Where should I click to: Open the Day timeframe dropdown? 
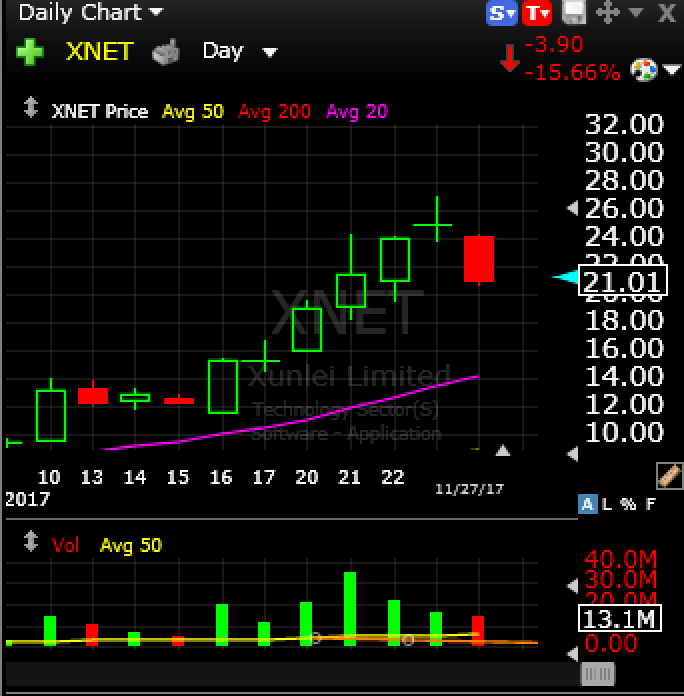[x=240, y=51]
